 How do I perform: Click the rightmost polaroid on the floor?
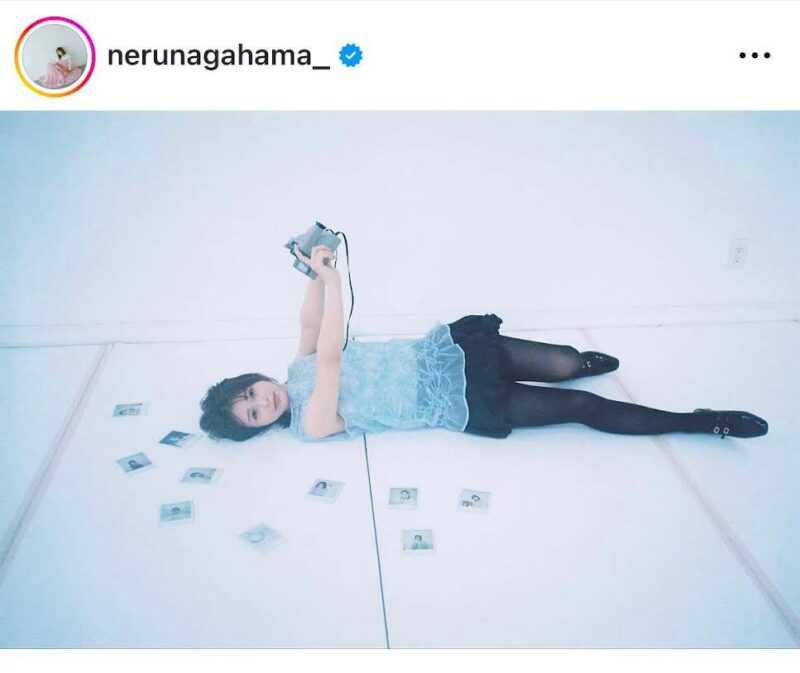click(x=474, y=501)
